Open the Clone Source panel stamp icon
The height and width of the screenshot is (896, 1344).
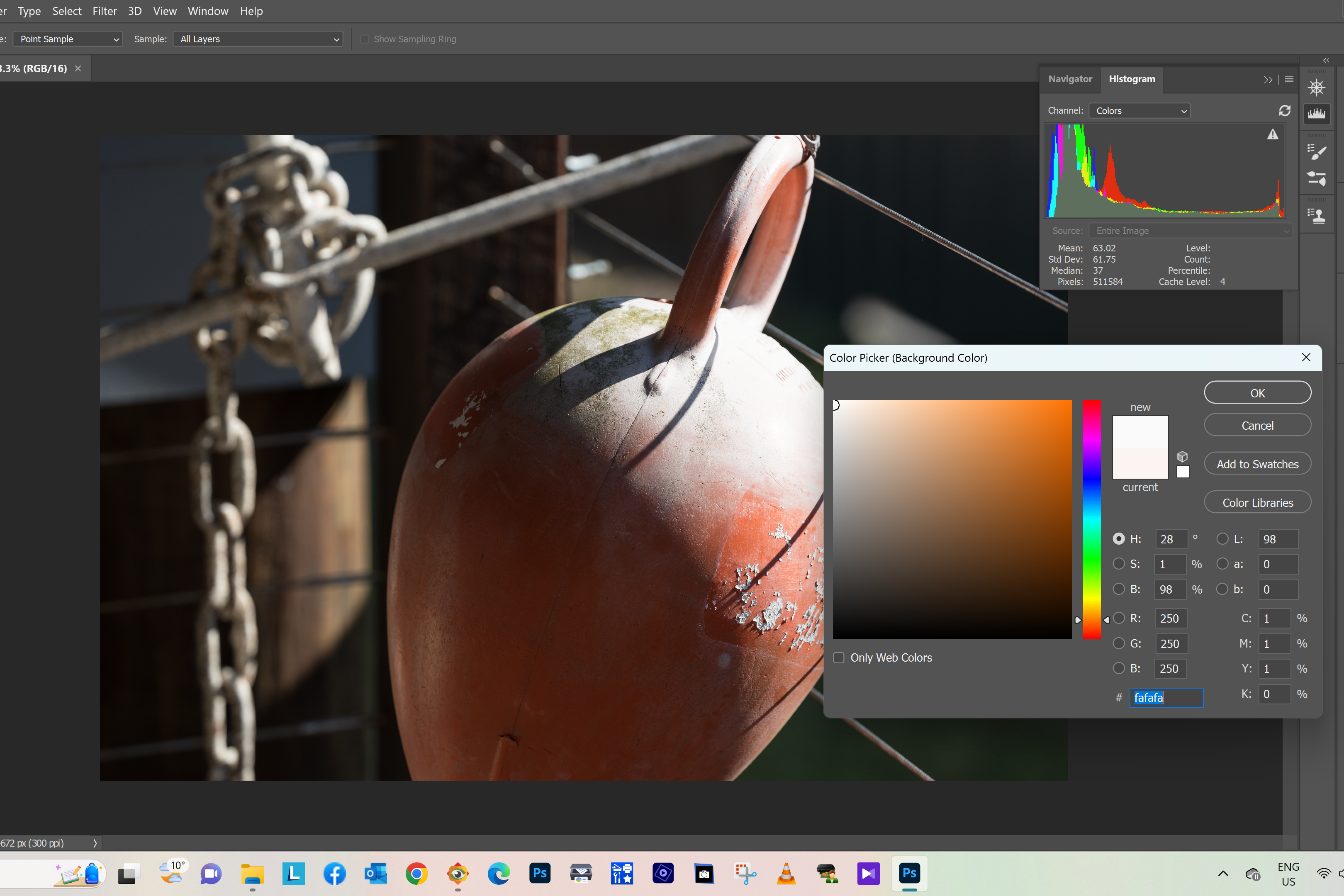pos(1316,215)
